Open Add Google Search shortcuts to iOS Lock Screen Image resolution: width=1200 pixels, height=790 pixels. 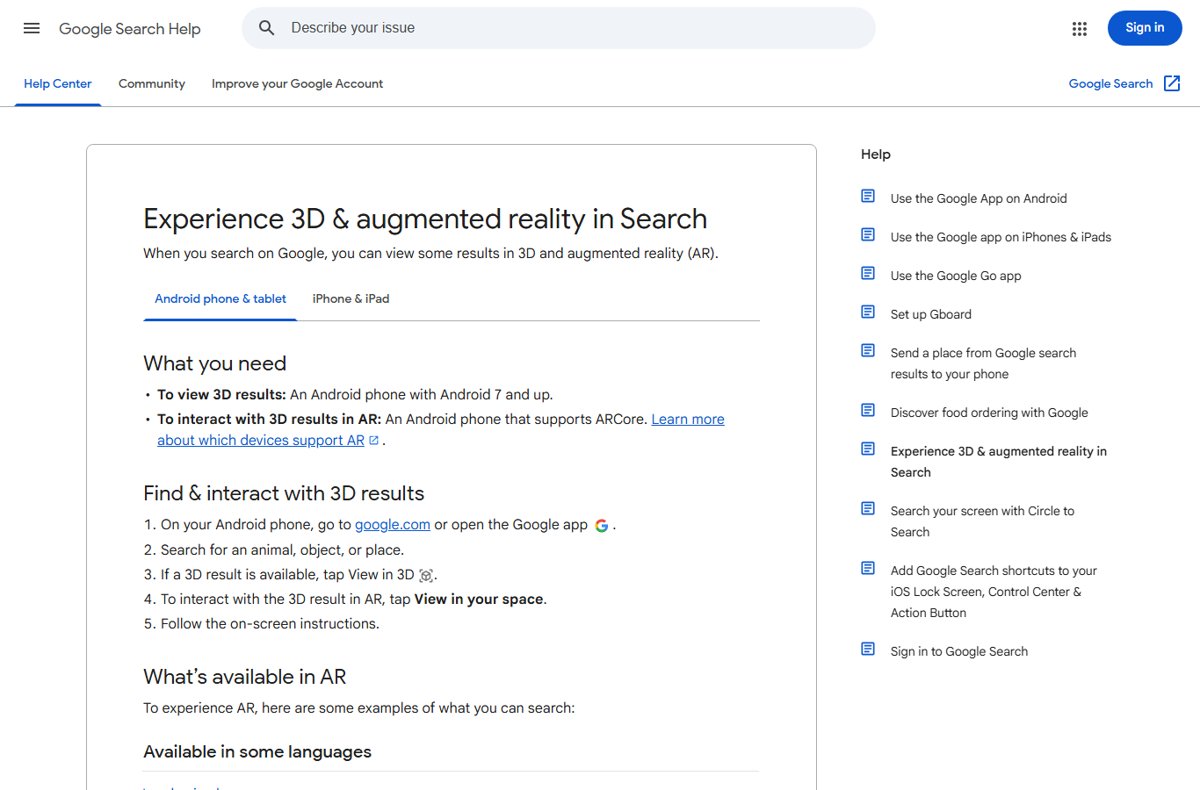coord(994,591)
